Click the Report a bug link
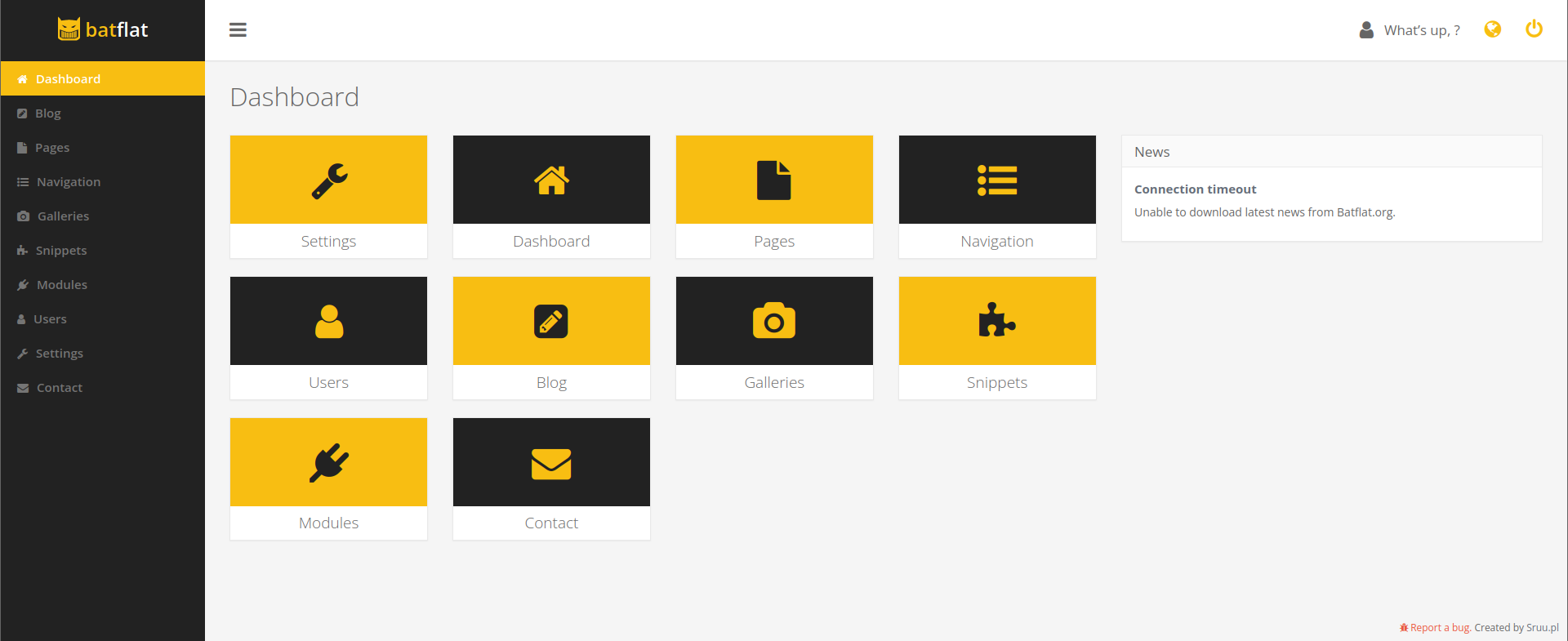 (1441, 628)
